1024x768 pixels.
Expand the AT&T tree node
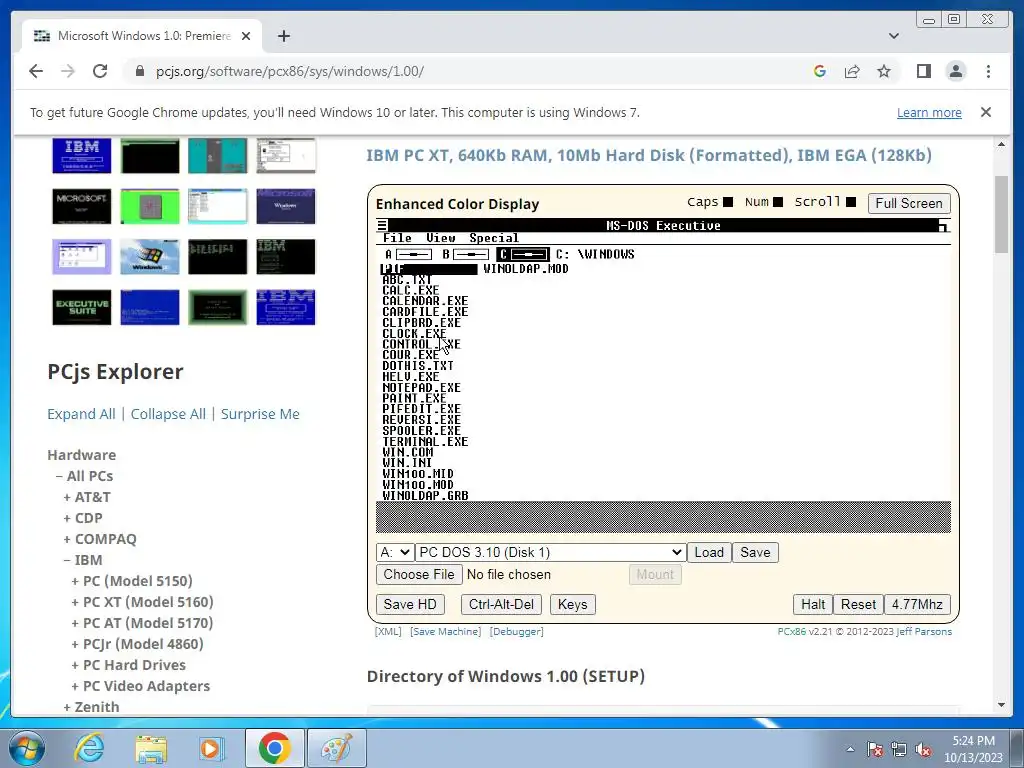coord(67,497)
